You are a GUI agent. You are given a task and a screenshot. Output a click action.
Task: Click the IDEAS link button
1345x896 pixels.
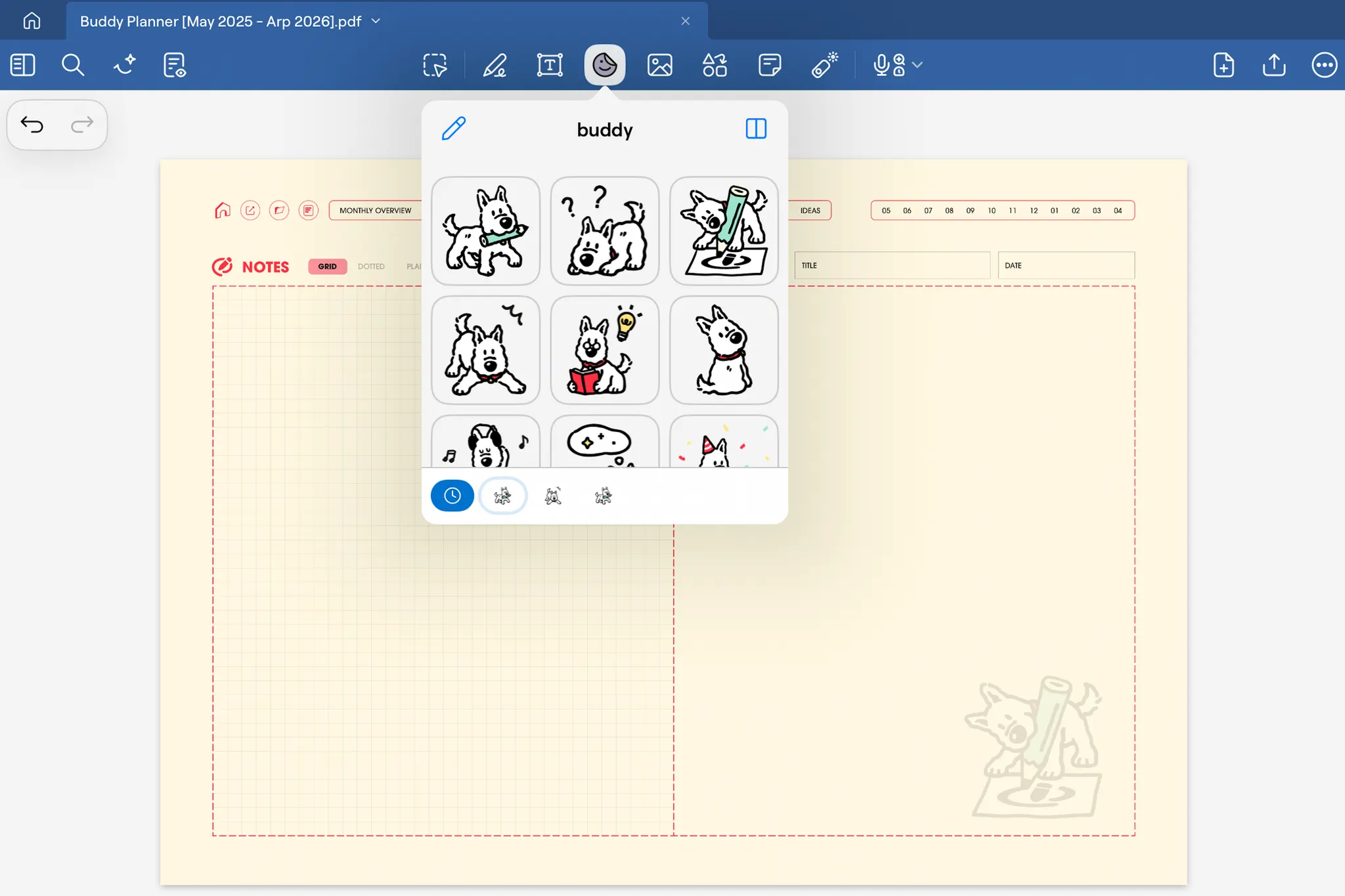pyautogui.click(x=810, y=211)
